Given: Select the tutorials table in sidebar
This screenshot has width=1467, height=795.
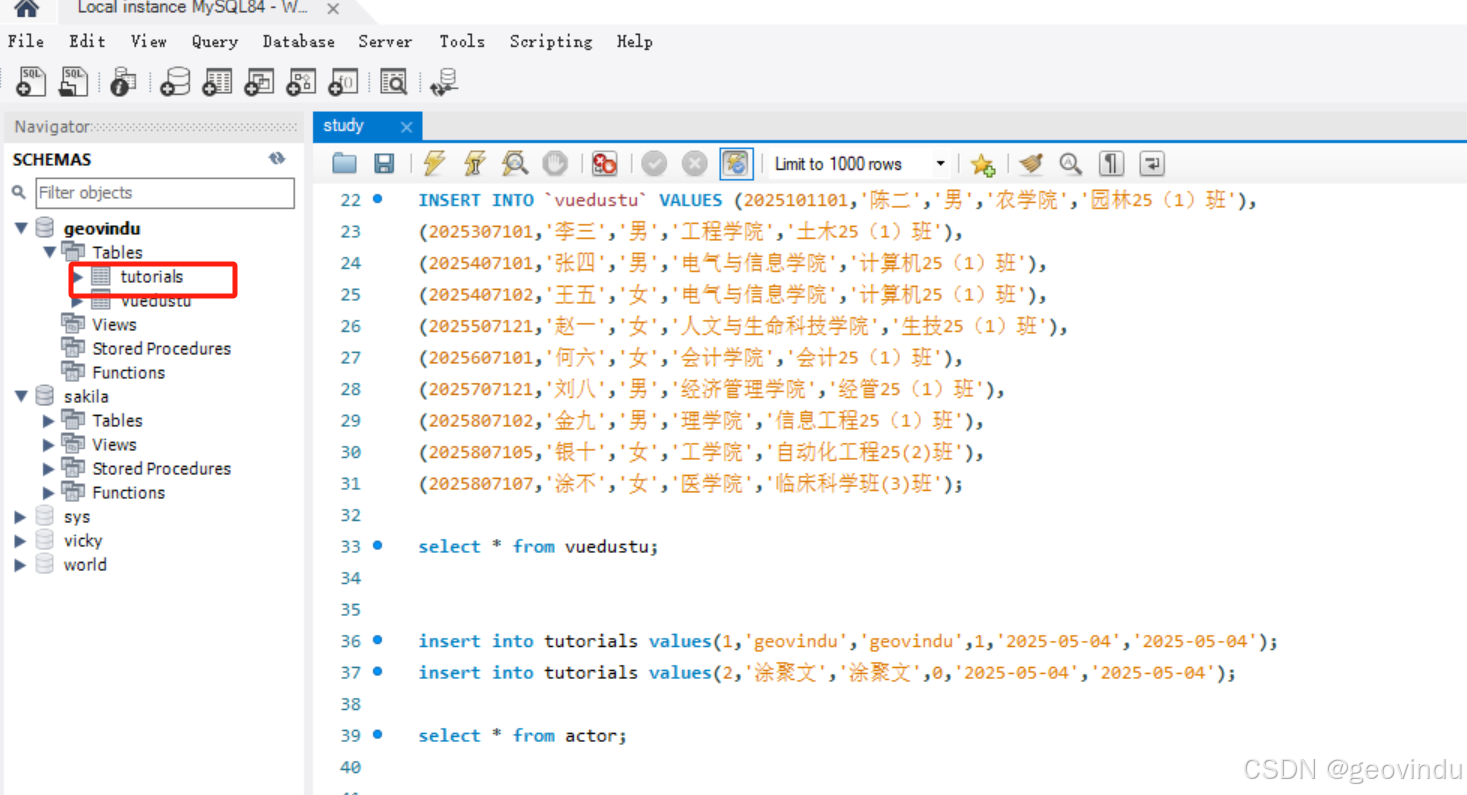Looking at the screenshot, I should [x=153, y=276].
